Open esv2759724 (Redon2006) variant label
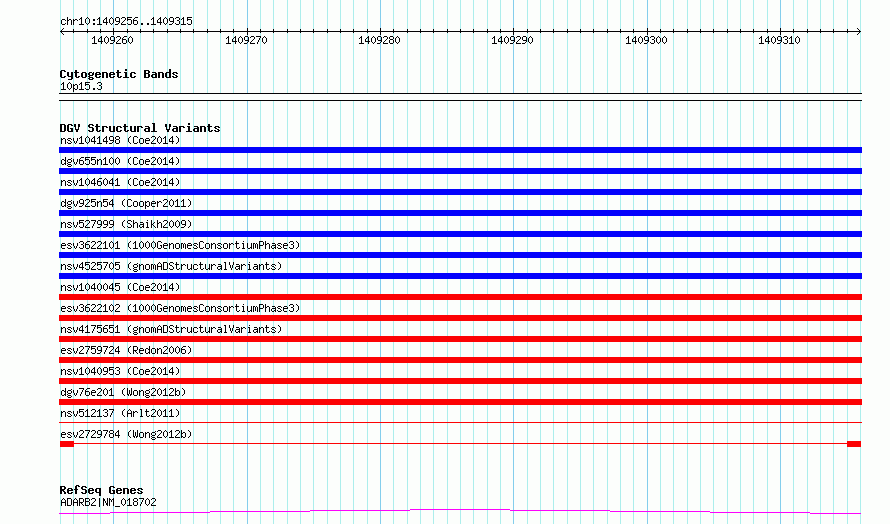This screenshot has height=524, width=890. tap(126, 350)
